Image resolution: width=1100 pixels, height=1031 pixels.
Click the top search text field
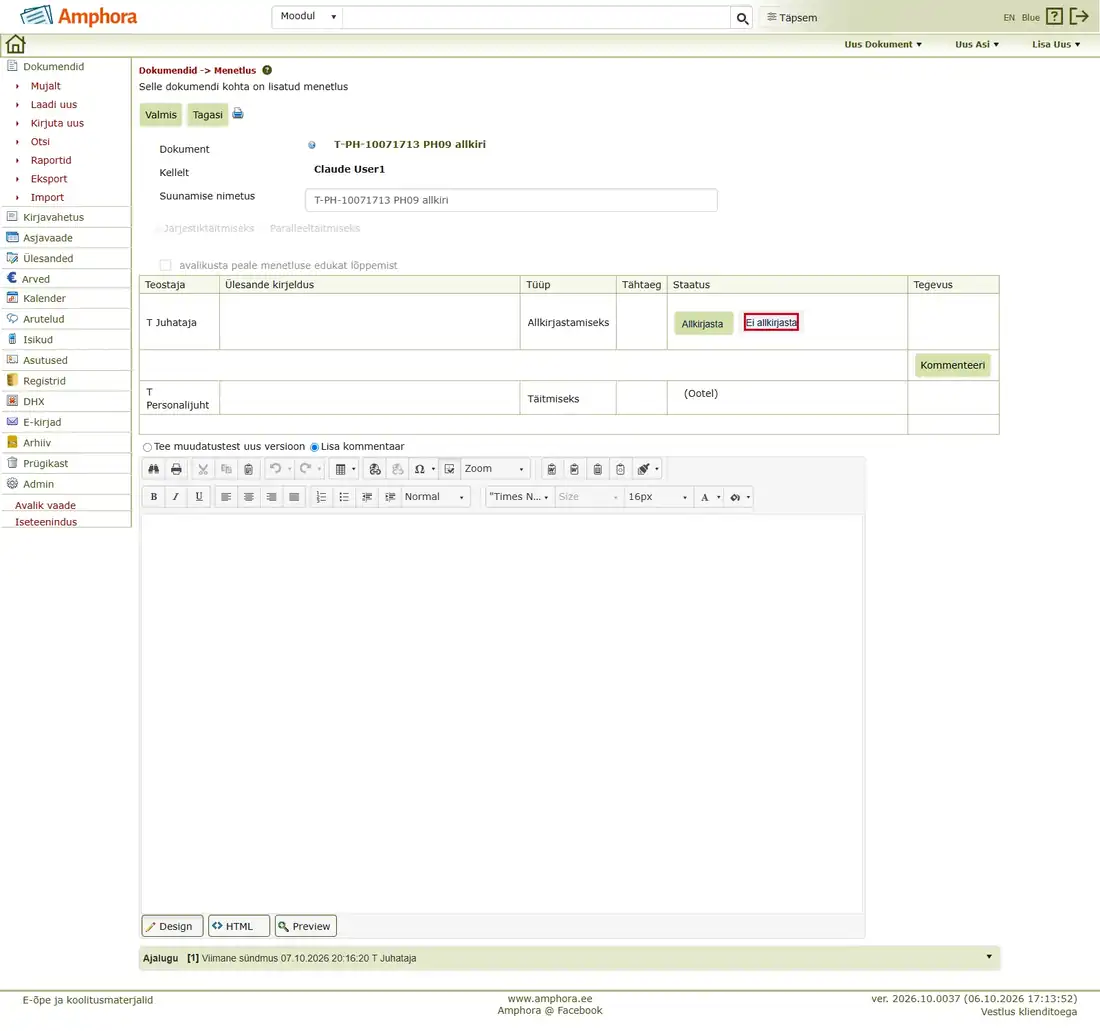(x=536, y=18)
